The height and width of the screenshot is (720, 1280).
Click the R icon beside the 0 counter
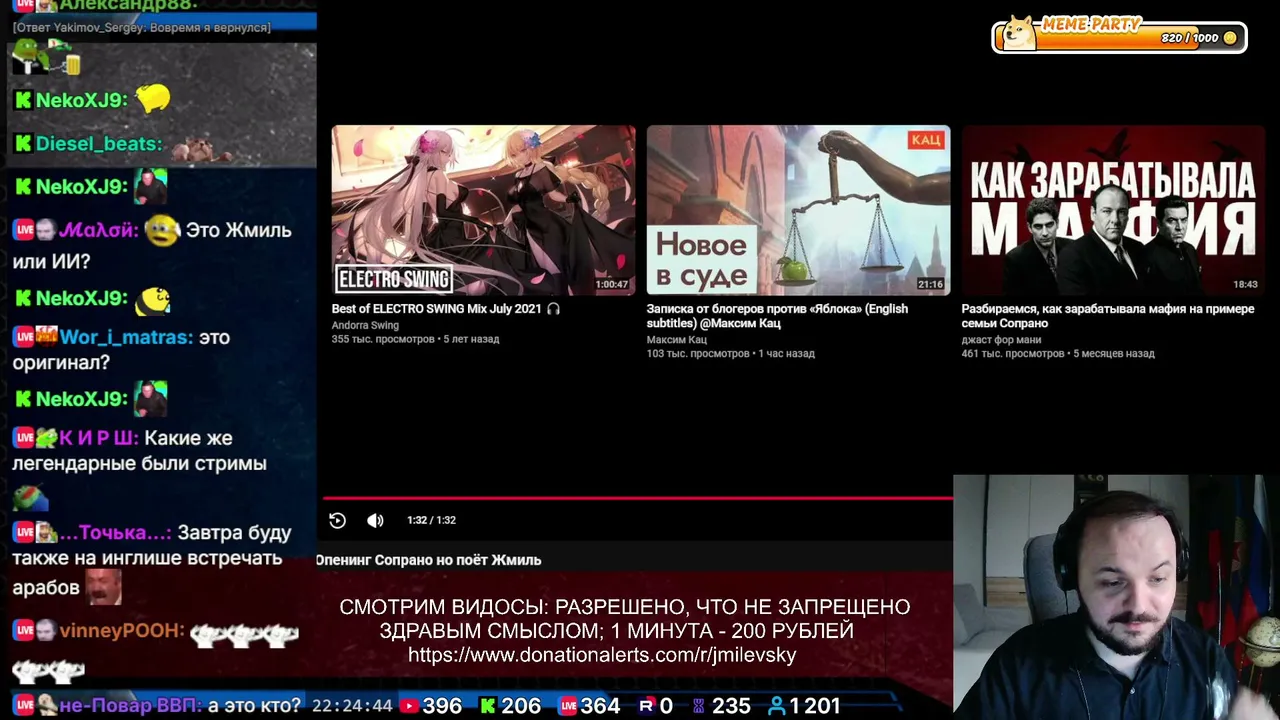coord(646,706)
